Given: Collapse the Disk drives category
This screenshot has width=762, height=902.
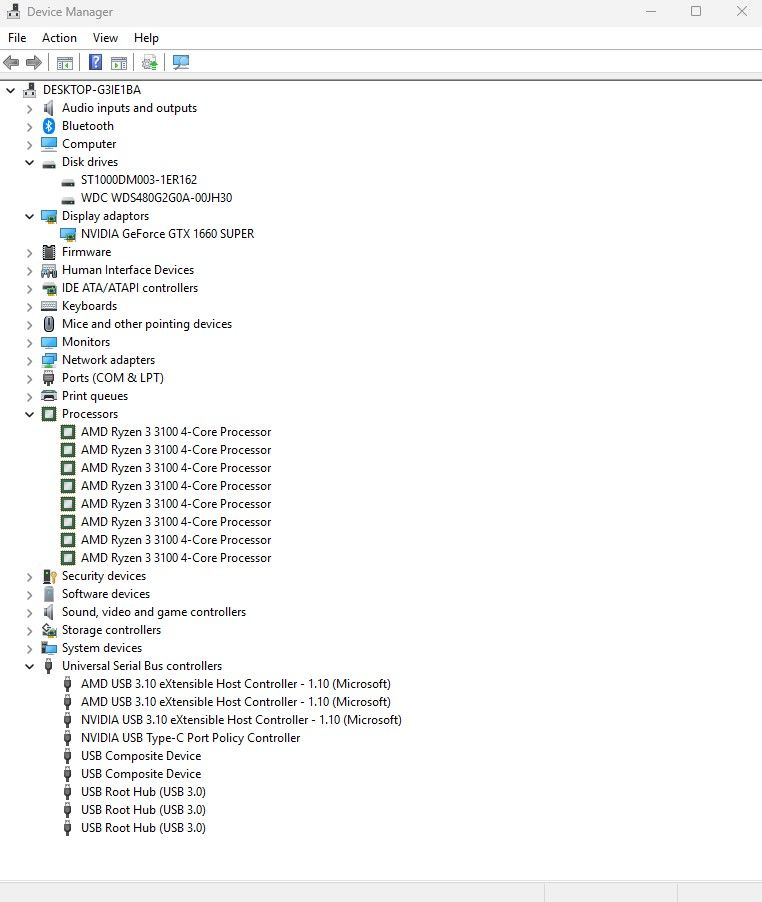Looking at the screenshot, I should [x=29, y=162].
